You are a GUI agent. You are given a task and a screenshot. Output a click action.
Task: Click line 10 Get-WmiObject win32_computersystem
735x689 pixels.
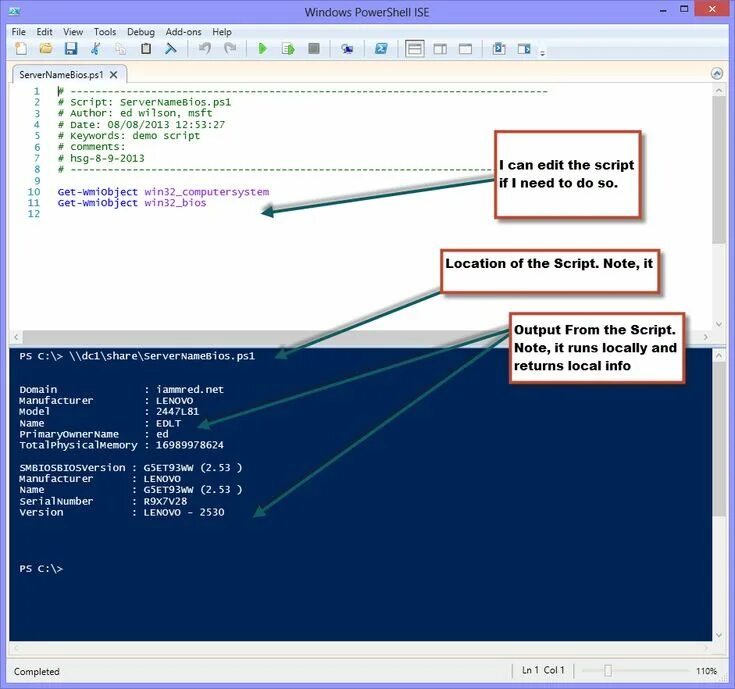[x=163, y=192]
